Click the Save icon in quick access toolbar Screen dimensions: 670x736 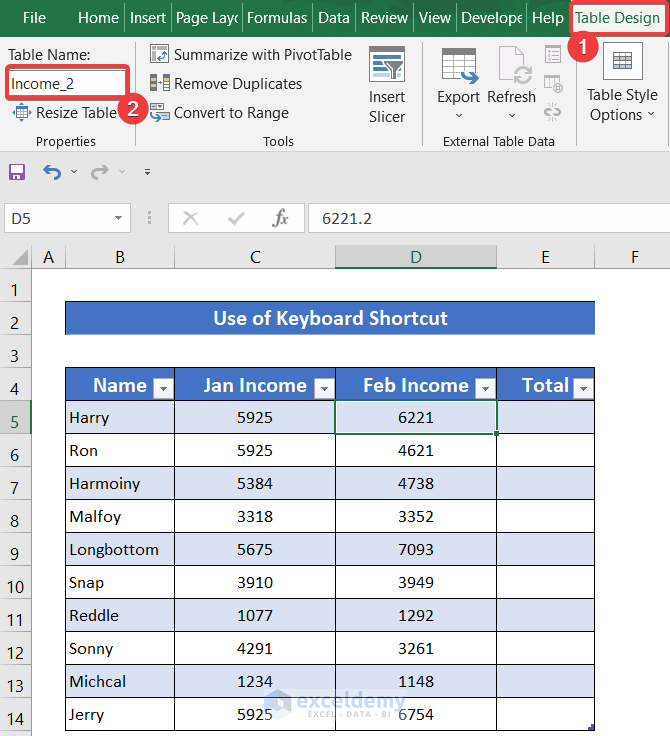17,172
